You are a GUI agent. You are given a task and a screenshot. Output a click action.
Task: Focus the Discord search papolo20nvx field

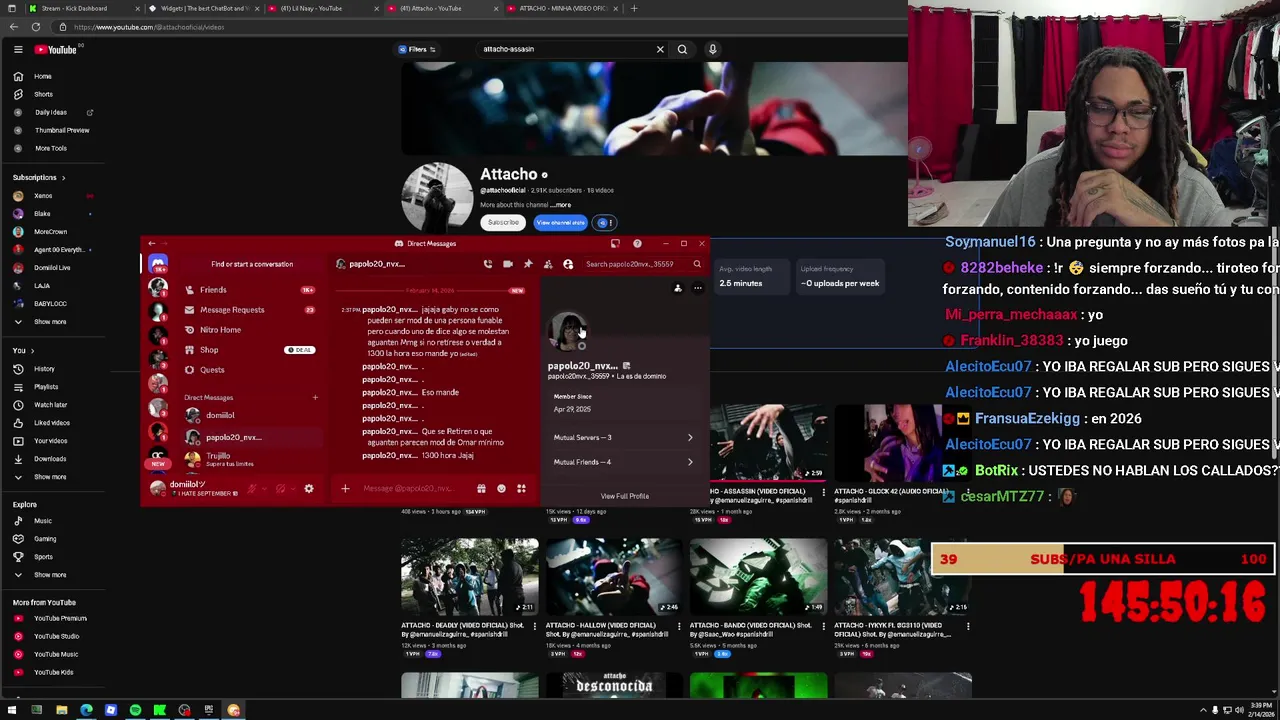(x=643, y=264)
